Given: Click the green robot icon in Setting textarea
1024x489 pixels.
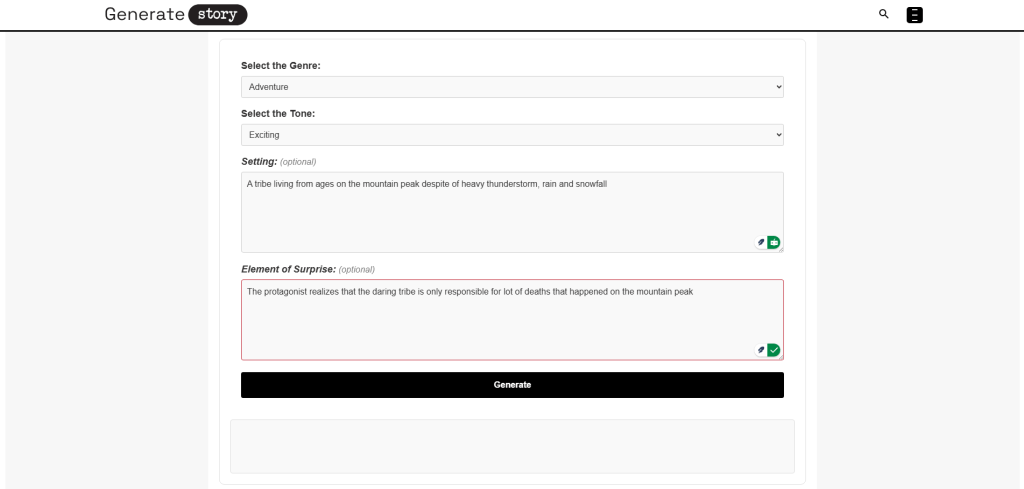Looking at the screenshot, I should click(774, 242).
